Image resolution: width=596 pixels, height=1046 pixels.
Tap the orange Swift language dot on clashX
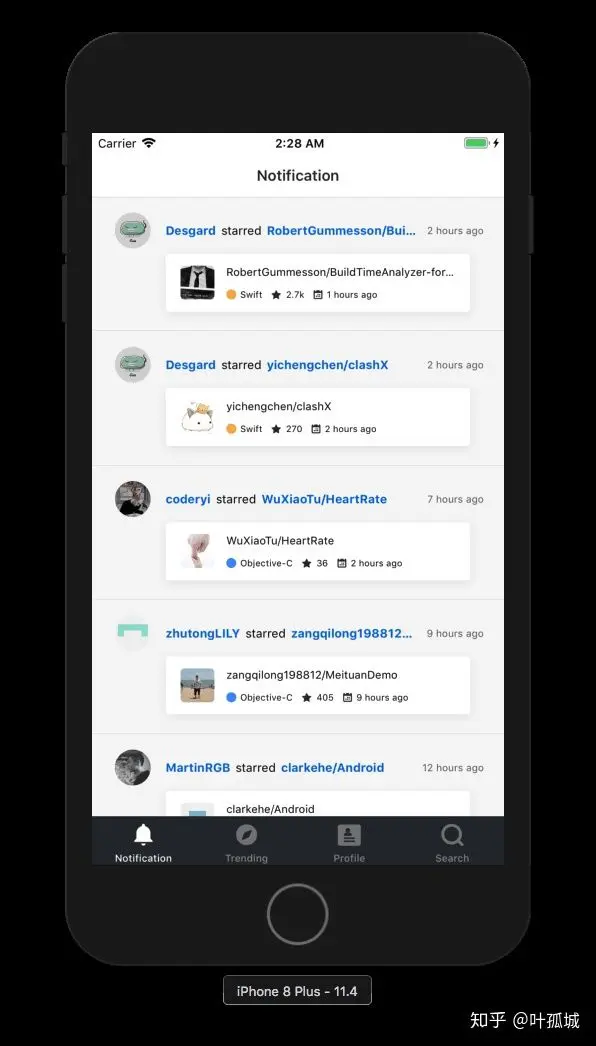[x=231, y=429]
